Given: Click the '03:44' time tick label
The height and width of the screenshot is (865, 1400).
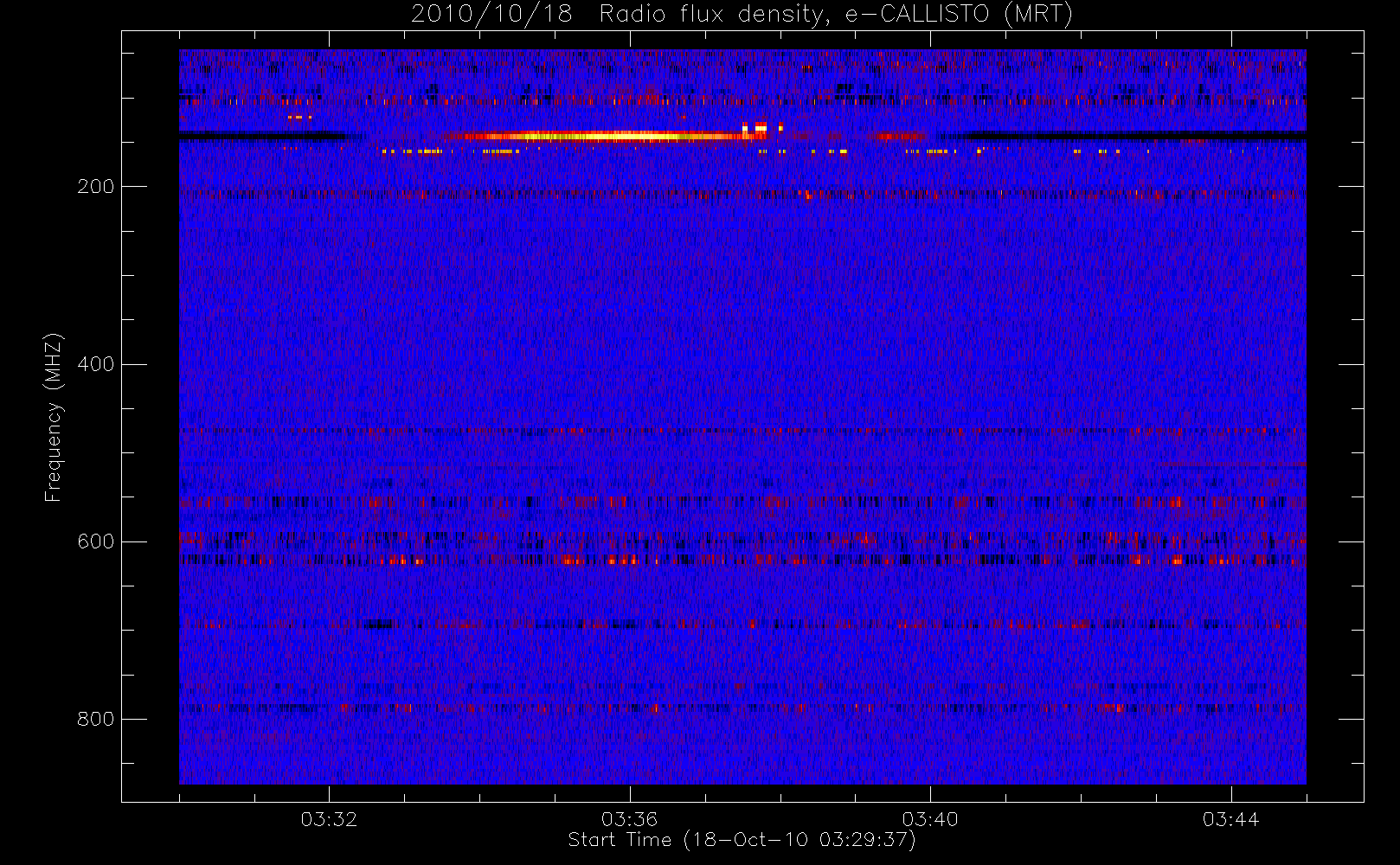Looking at the screenshot, I should (x=1230, y=819).
